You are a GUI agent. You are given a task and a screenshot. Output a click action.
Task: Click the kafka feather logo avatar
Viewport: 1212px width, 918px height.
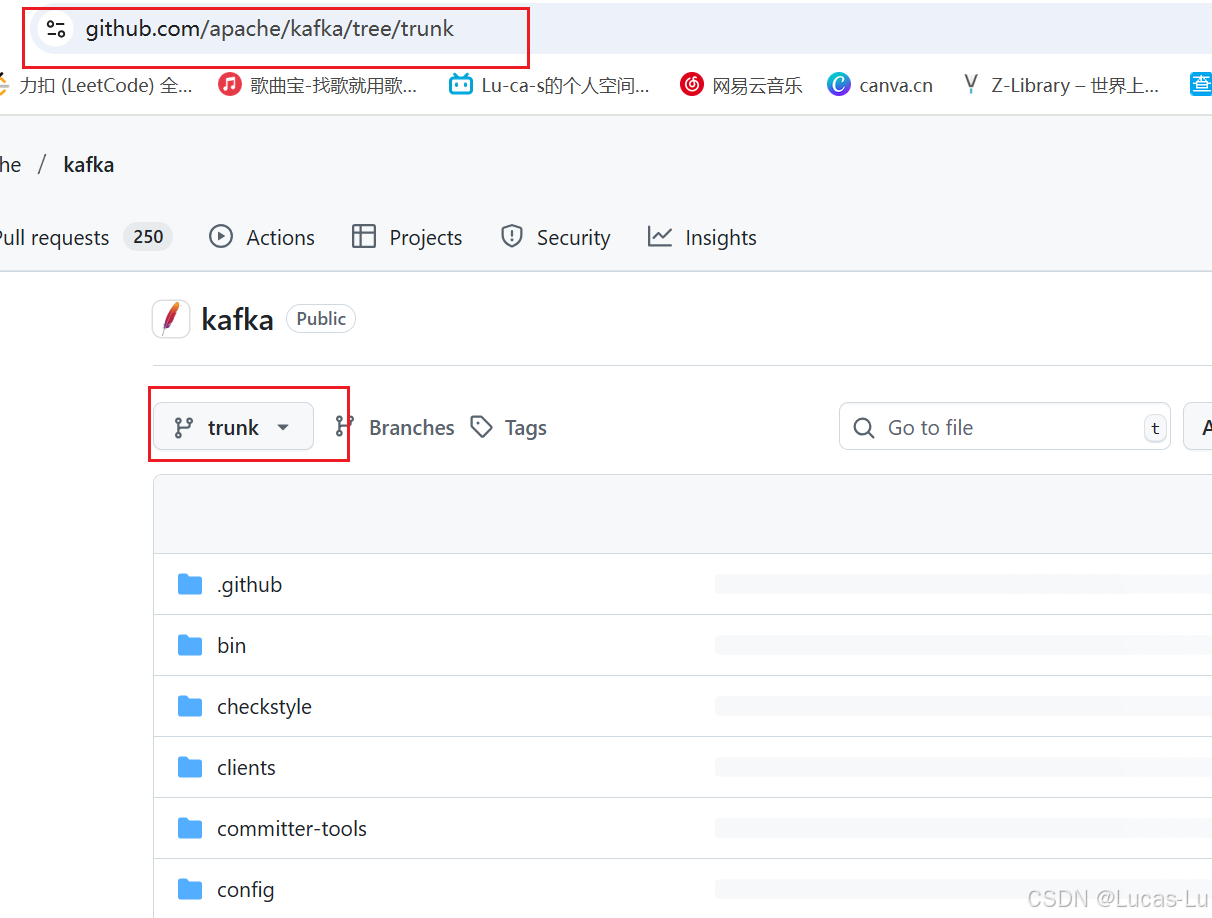171,319
